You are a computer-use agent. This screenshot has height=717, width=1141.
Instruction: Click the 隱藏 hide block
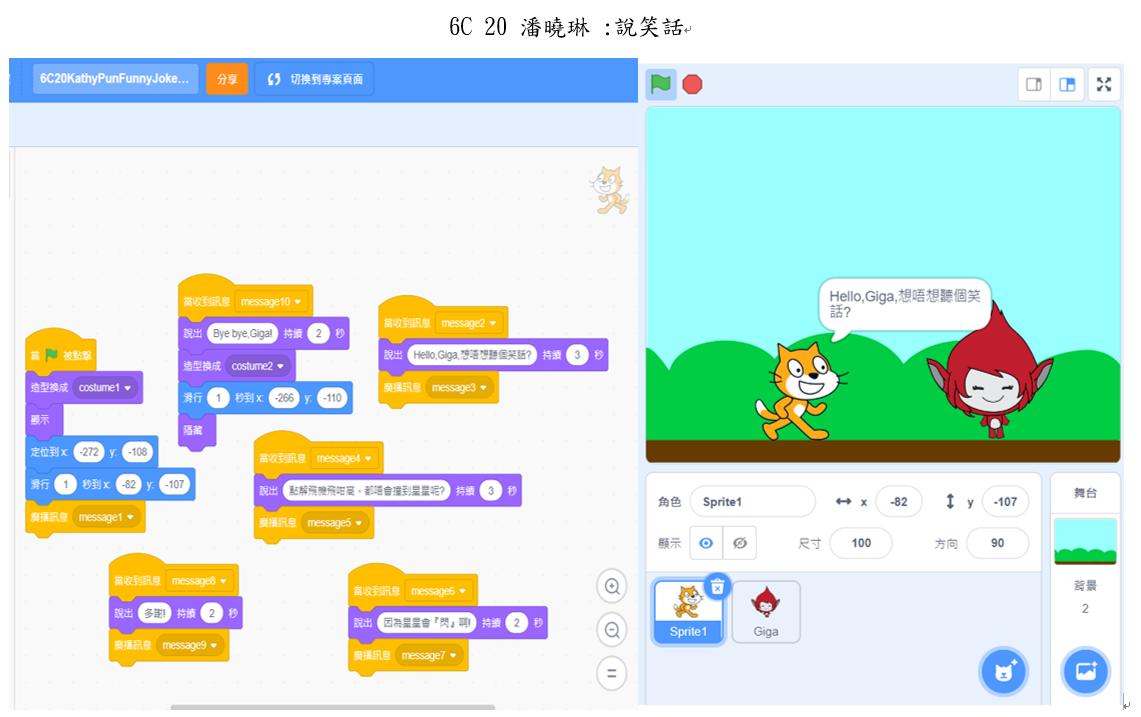click(x=197, y=429)
